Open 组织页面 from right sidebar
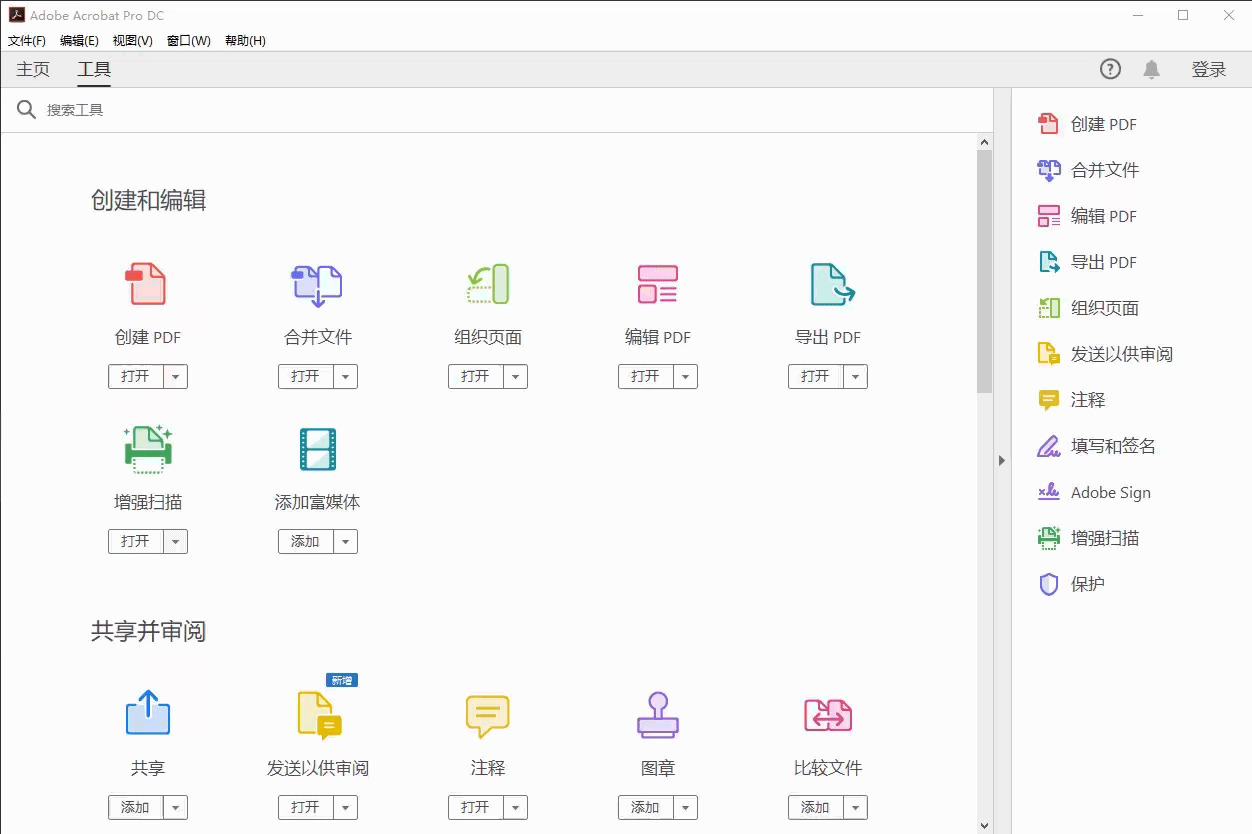This screenshot has height=834, width=1252. [x=1088, y=308]
